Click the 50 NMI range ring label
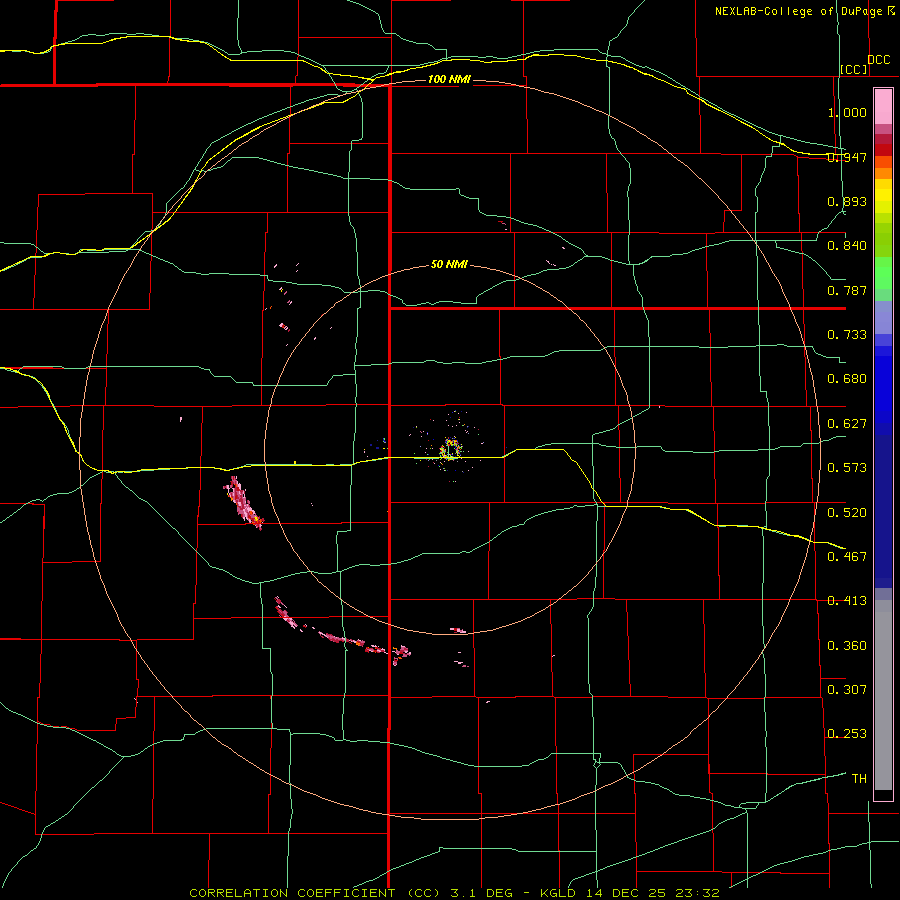 (x=449, y=265)
